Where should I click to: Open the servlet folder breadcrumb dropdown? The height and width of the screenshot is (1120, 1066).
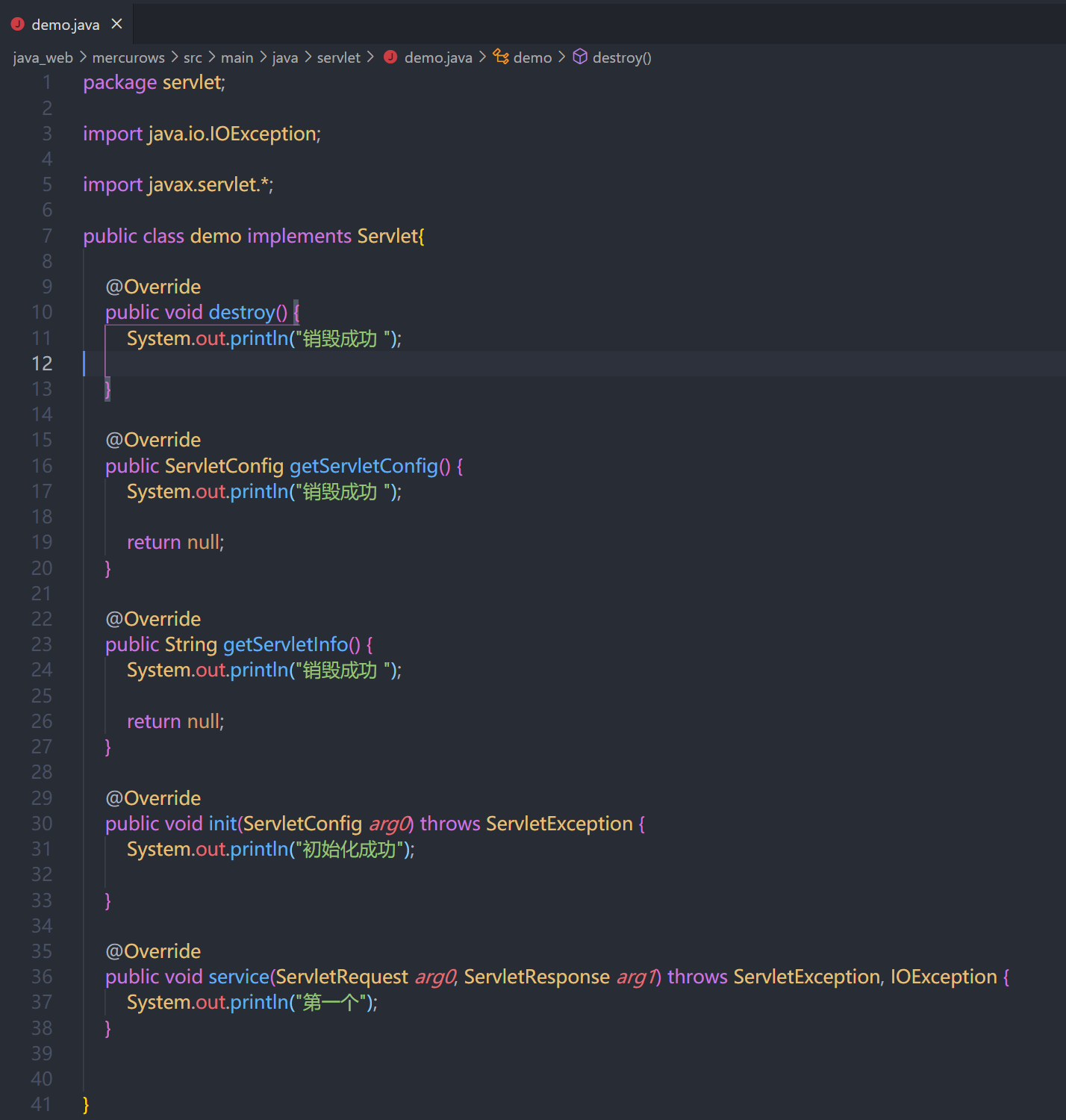coord(338,57)
